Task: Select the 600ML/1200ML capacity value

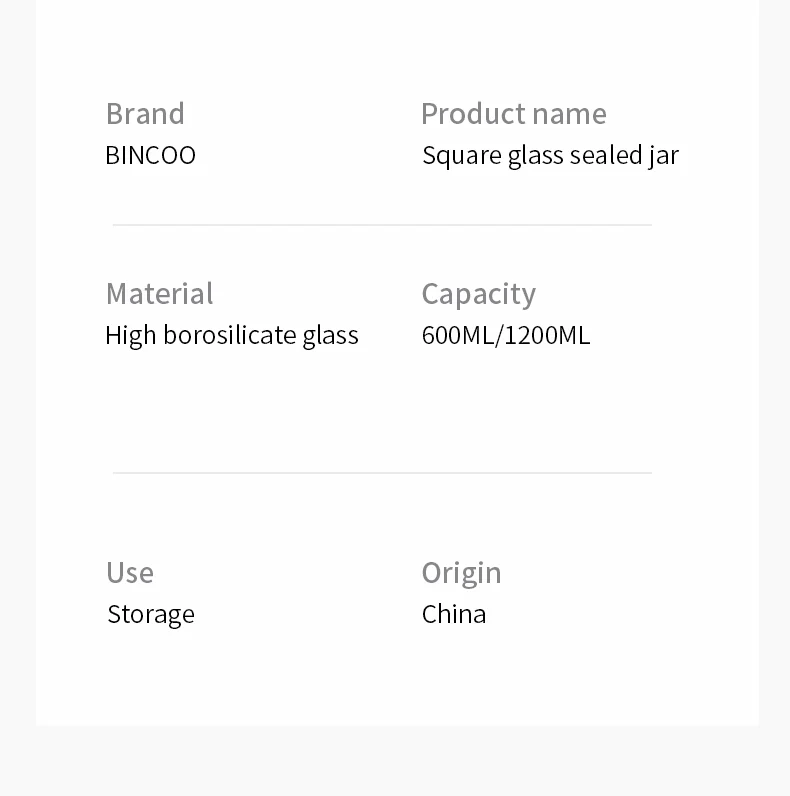Action: point(506,336)
